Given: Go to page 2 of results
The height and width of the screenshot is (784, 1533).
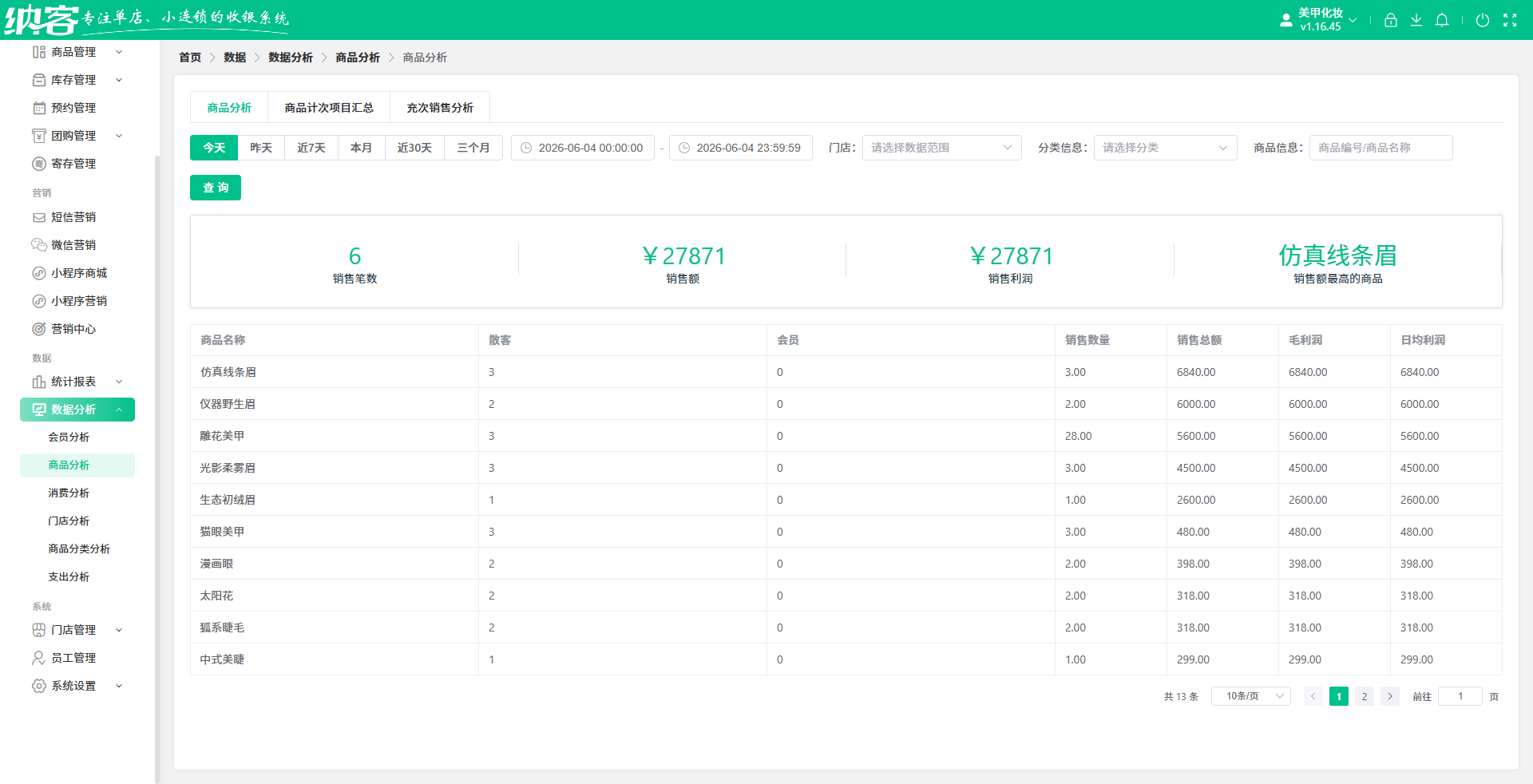Looking at the screenshot, I should click(1365, 696).
